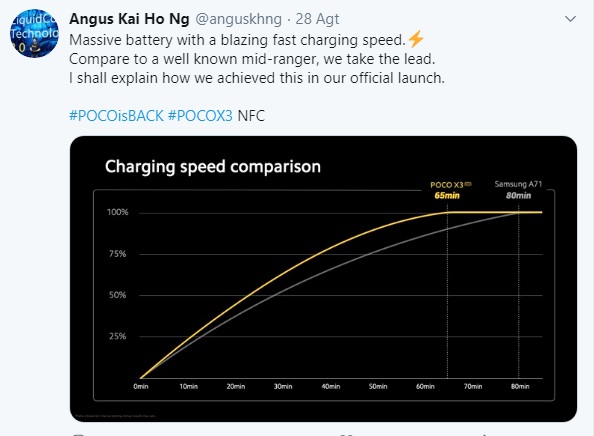Click the 80min axis label
Image resolution: width=594 pixels, height=436 pixels.
pyautogui.click(x=520, y=386)
